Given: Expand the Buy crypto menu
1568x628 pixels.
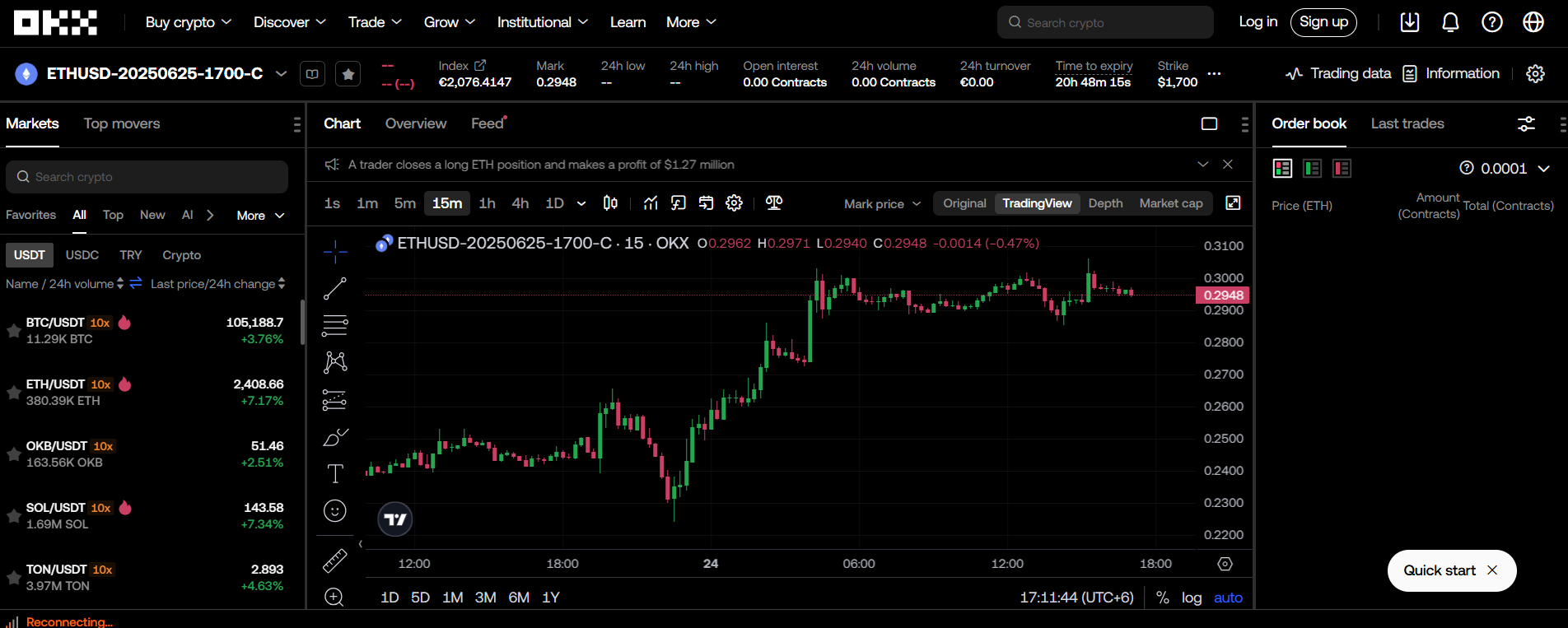Looking at the screenshot, I should pos(189,22).
